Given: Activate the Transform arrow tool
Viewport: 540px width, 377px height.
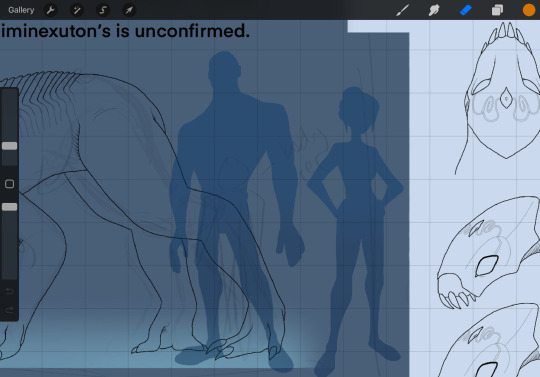Looking at the screenshot, I should click(x=129, y=10).
